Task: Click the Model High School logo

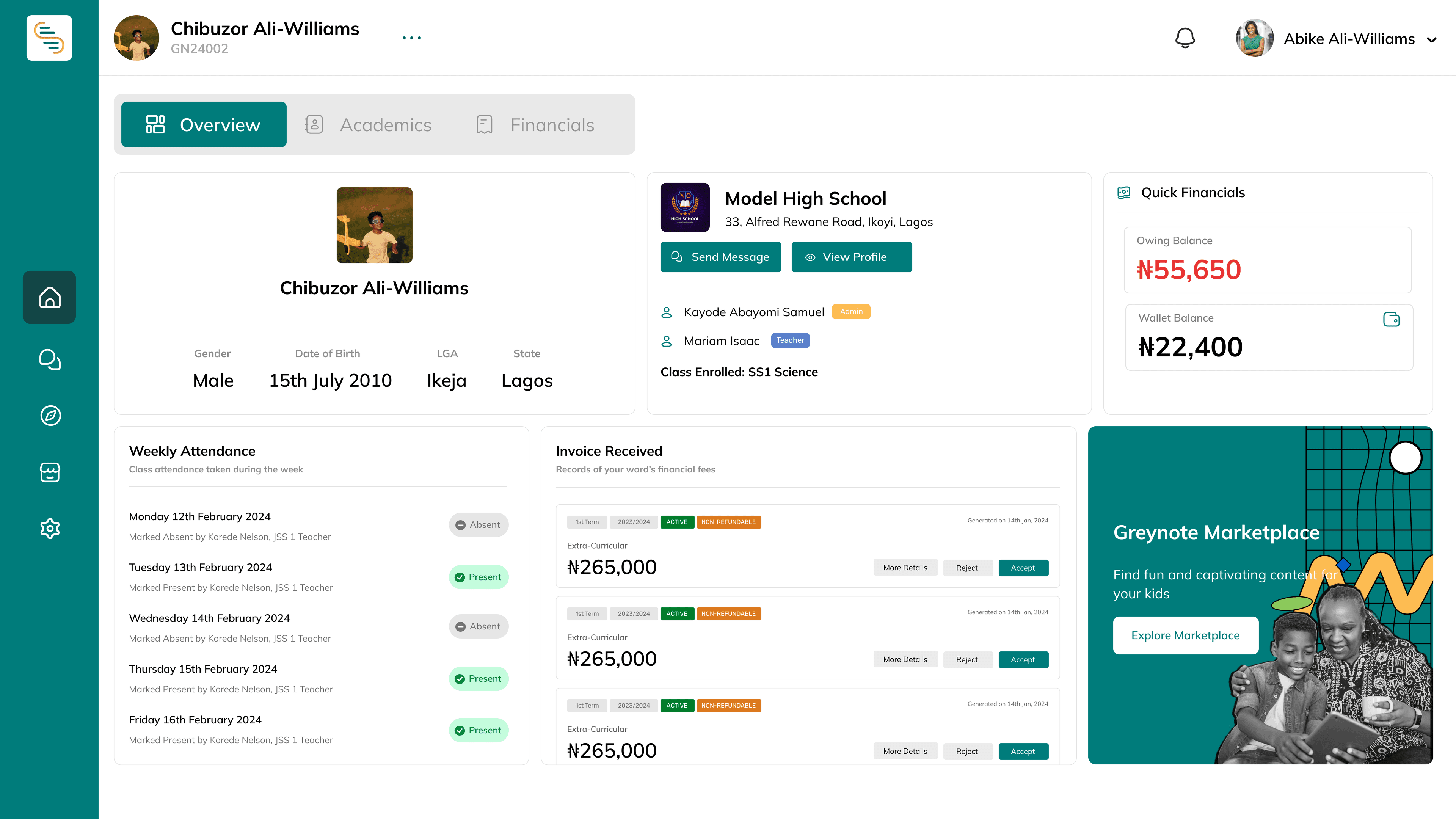Action: (684, 207)
